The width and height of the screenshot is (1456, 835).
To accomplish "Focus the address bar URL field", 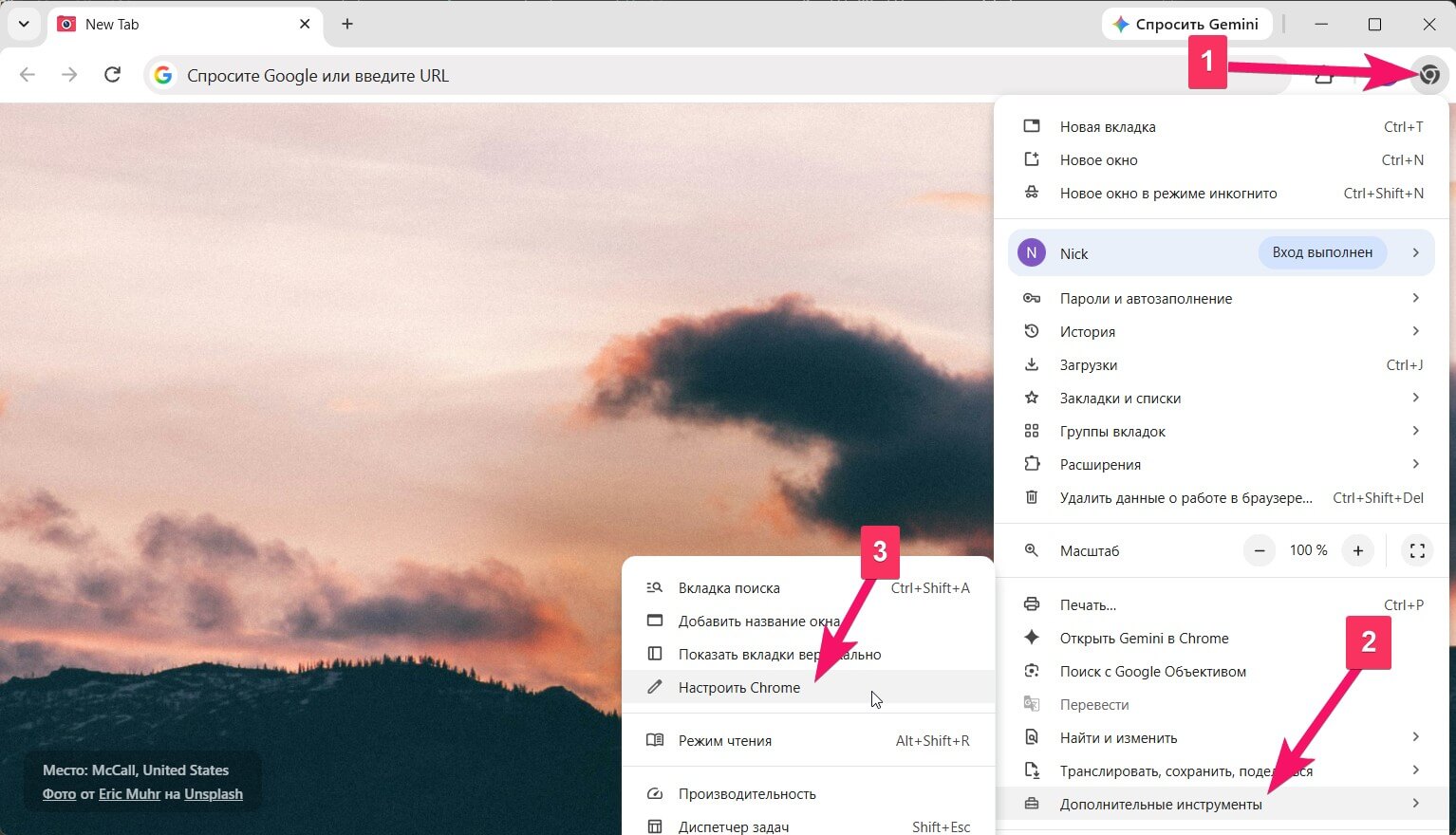I will (x=717, y=75).
